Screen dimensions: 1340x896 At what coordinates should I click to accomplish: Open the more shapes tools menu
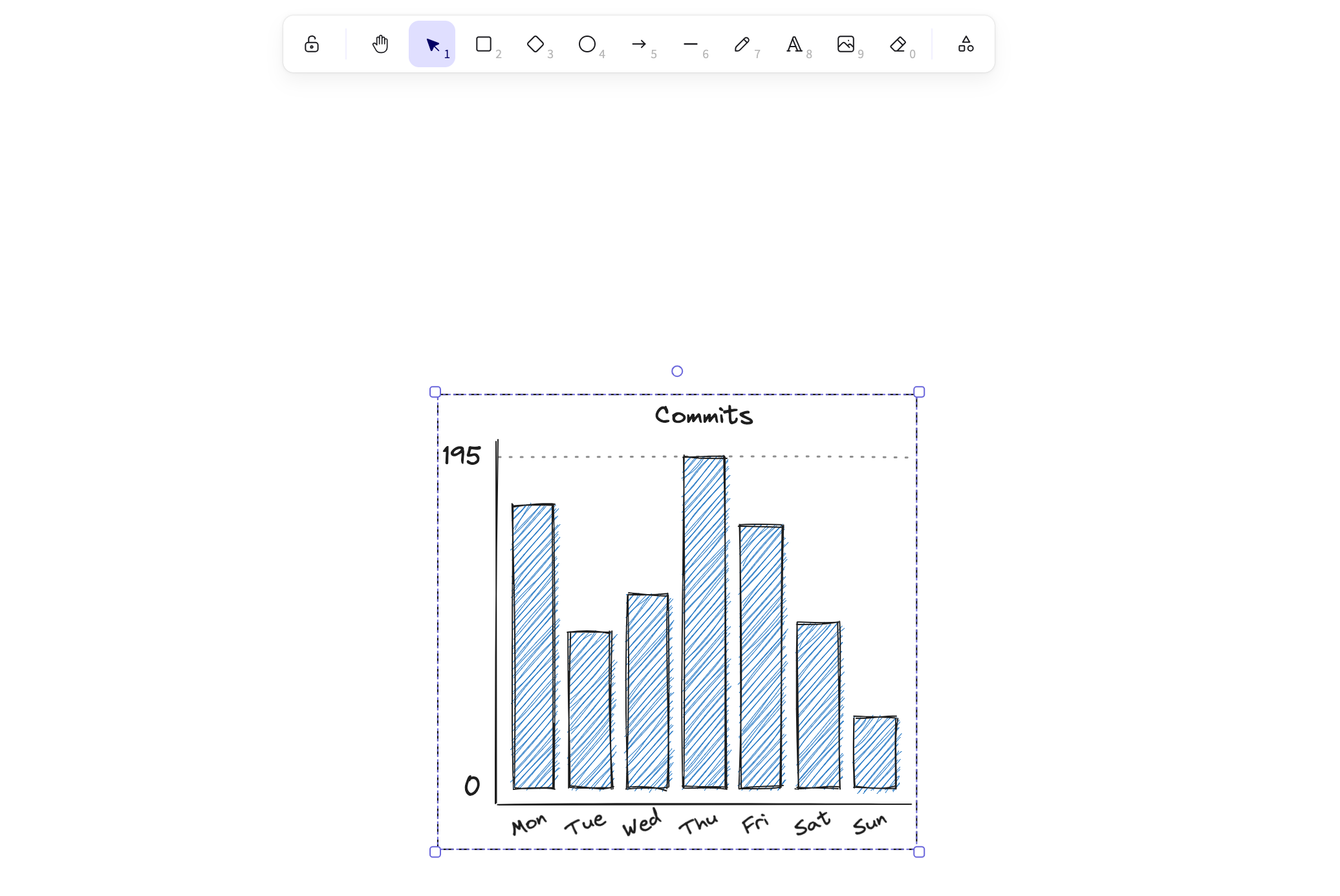966,44
